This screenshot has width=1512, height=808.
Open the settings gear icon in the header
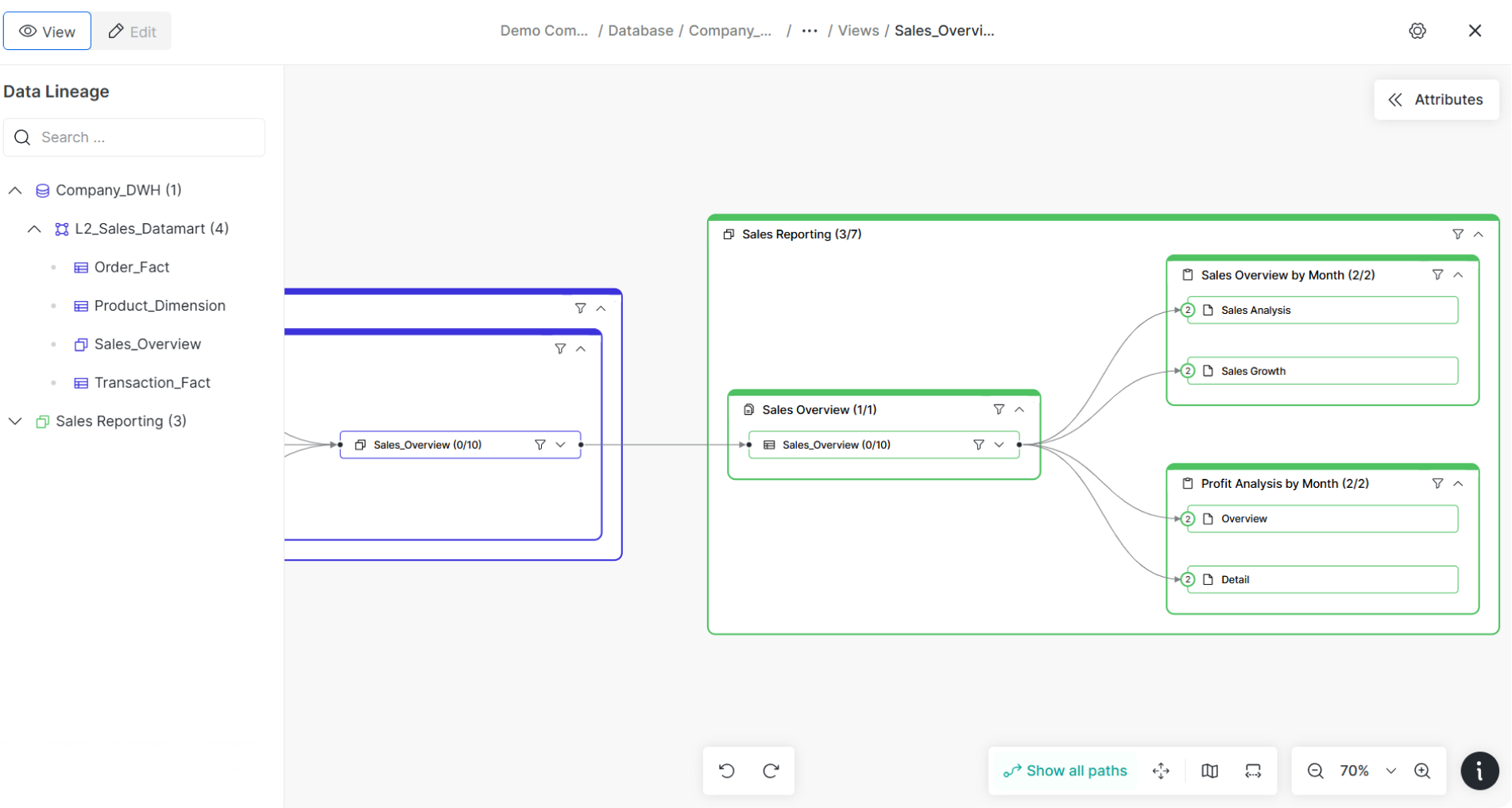click(1417, 30)
